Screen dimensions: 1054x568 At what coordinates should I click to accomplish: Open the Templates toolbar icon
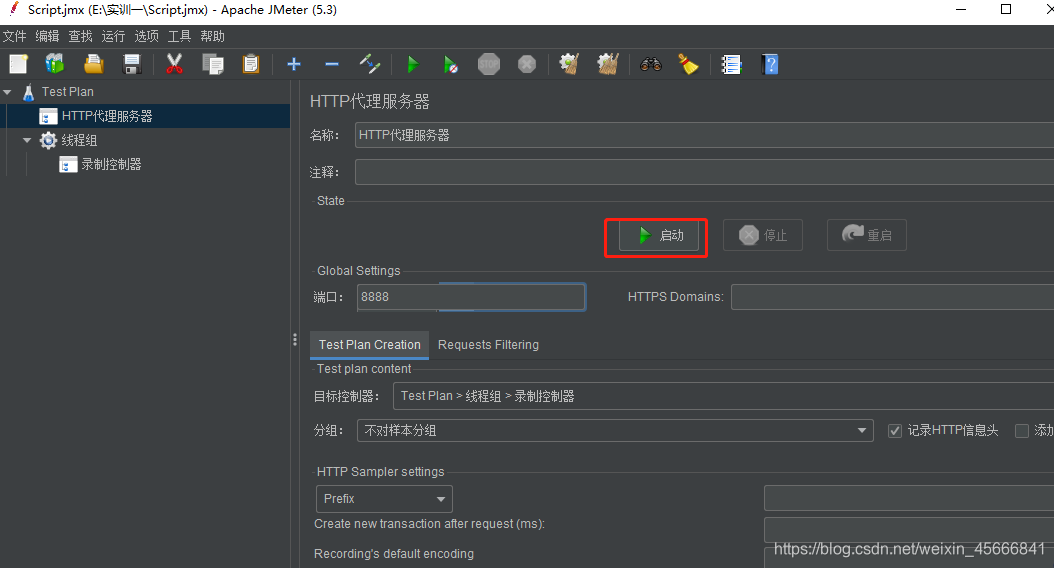click(x=55, y=65)
